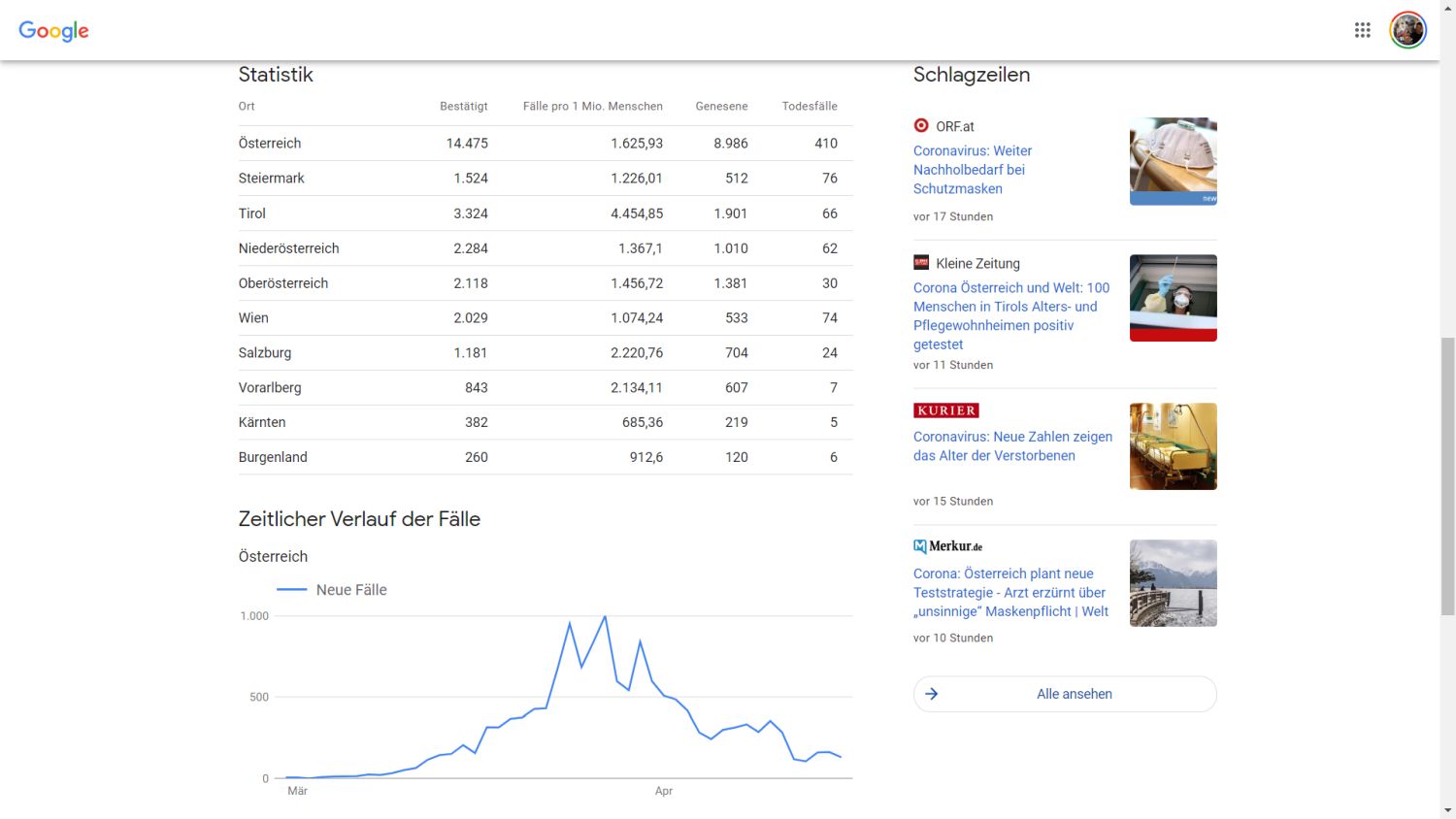Viewport: 1456px width, 819px height.
Task: Click the Neue Fälle chart legend line
Action: (292, 590)
